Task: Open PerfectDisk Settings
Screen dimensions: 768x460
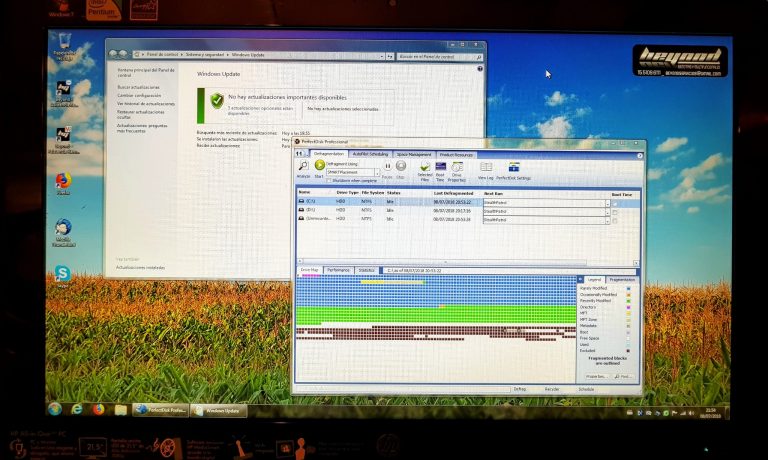Action: click(x=514, y=168)
